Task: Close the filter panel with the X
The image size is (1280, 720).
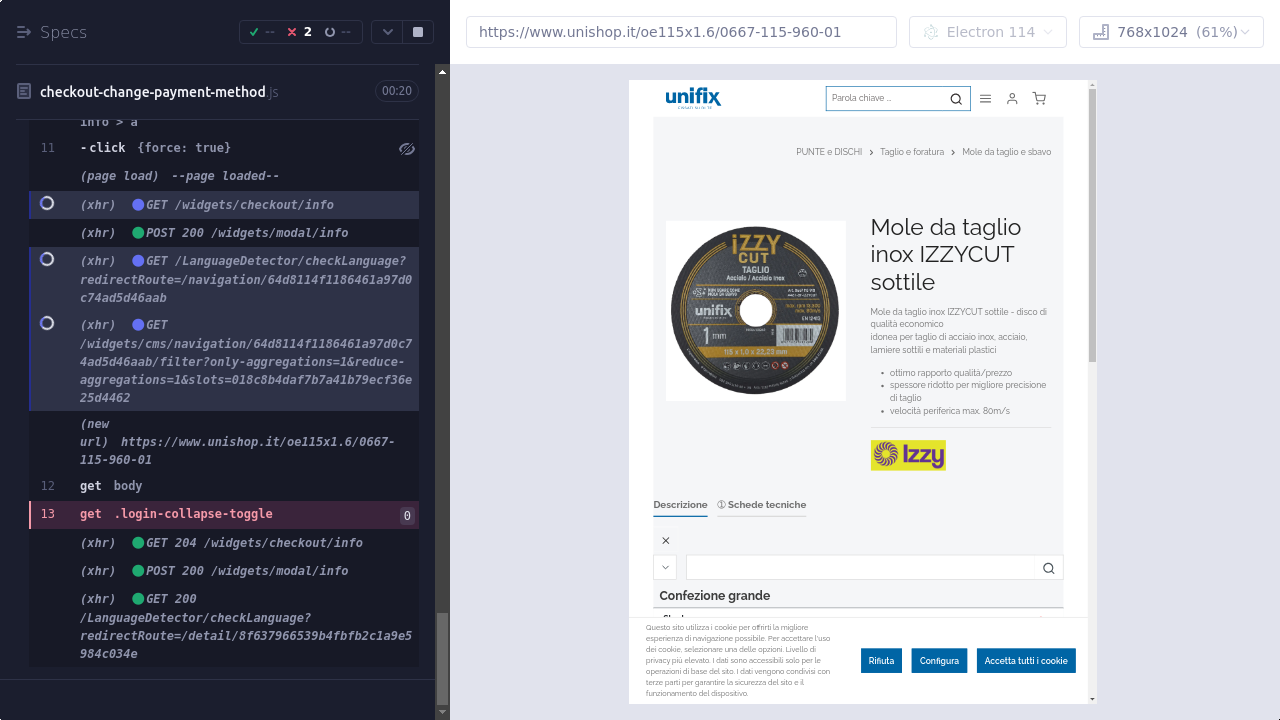Action: (x=666, y=541)
